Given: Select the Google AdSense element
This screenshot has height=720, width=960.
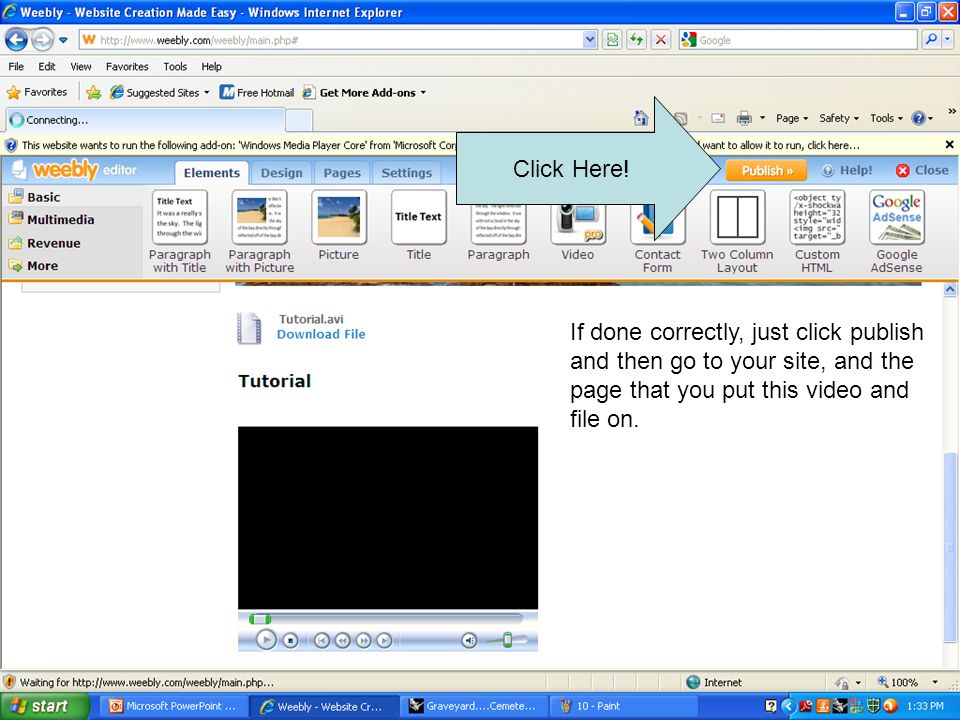Looking at the screenshot, I should (896, 231).
